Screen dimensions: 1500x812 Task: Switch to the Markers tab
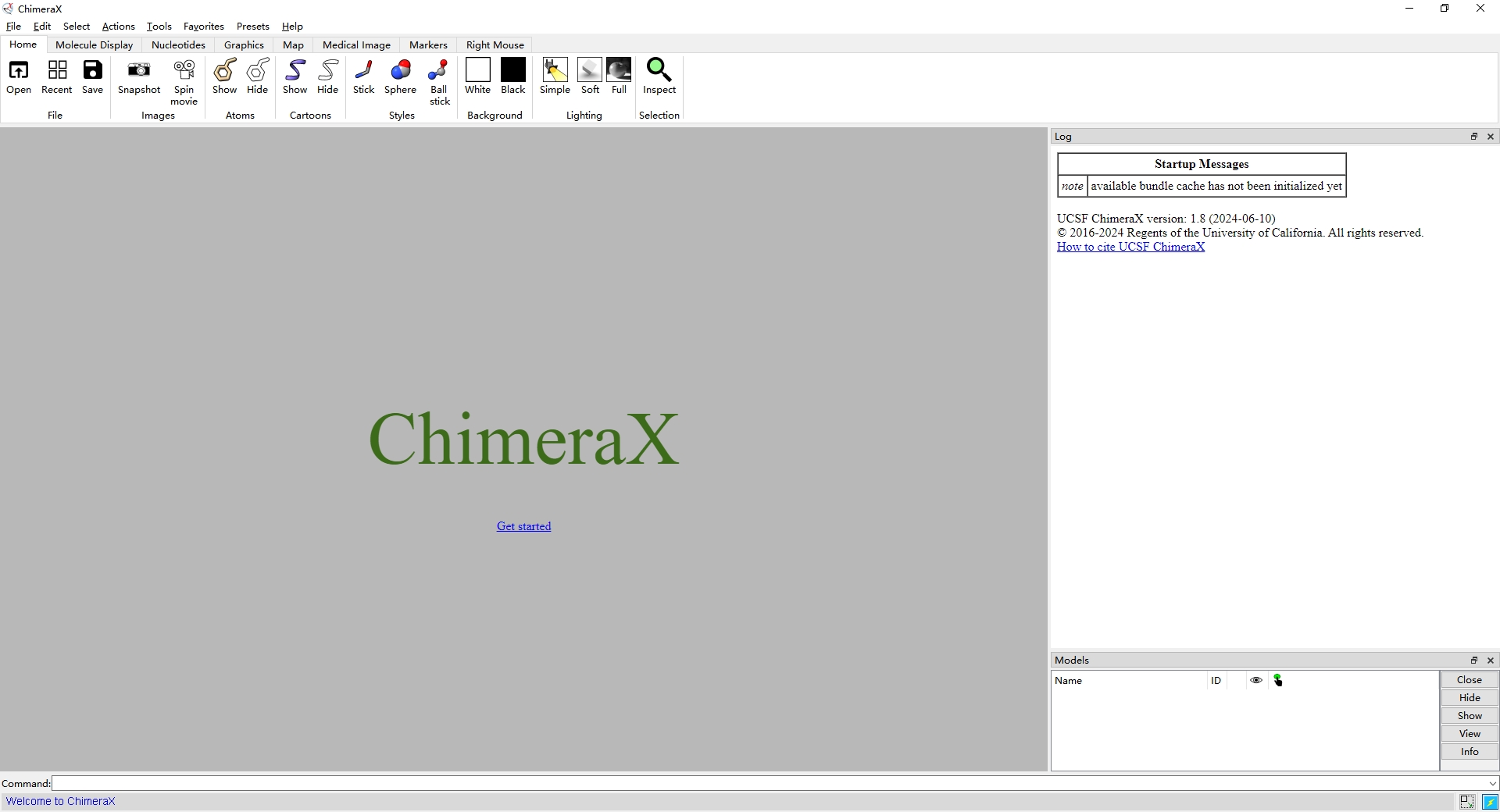428,45
